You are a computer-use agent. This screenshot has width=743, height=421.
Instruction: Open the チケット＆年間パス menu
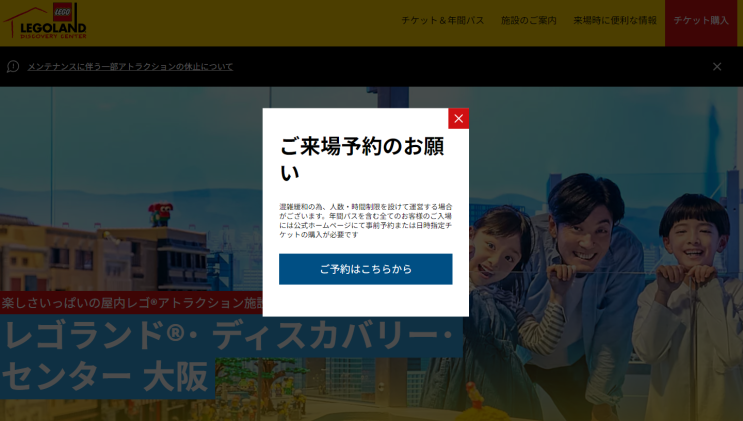click(443, 20)
